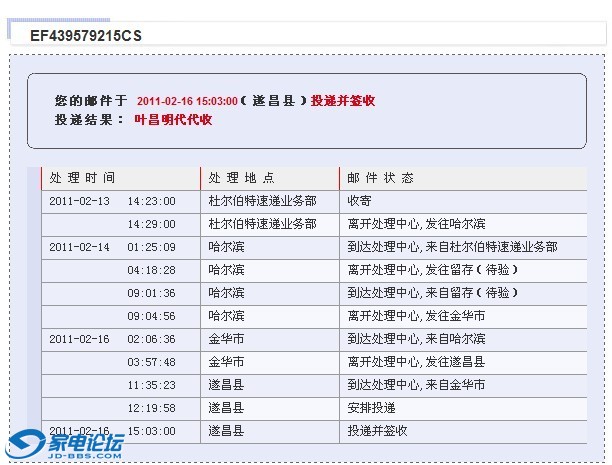Viewport: 612px width, 465px height.
Task: Click the 安排投递 status entry
Action: coord(371,408)
